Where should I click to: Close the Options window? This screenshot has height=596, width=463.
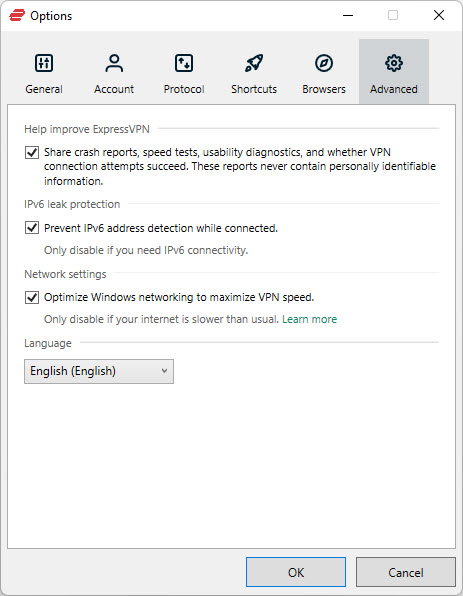[439, 16]
